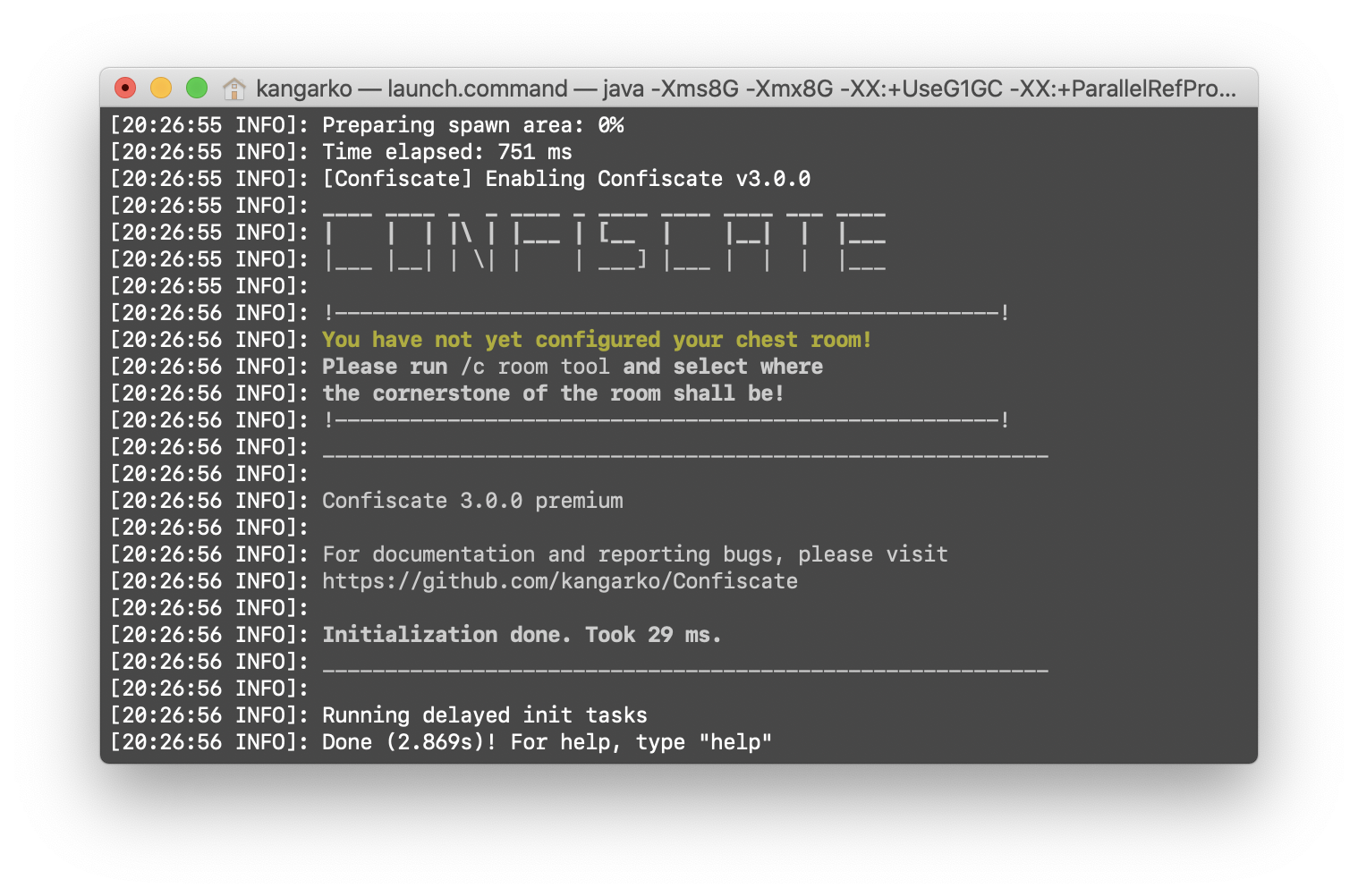Click the 'Preparing spawn area: 0%' line
The width and height of the screenshot is (1358, 896).
coord(473,125)
